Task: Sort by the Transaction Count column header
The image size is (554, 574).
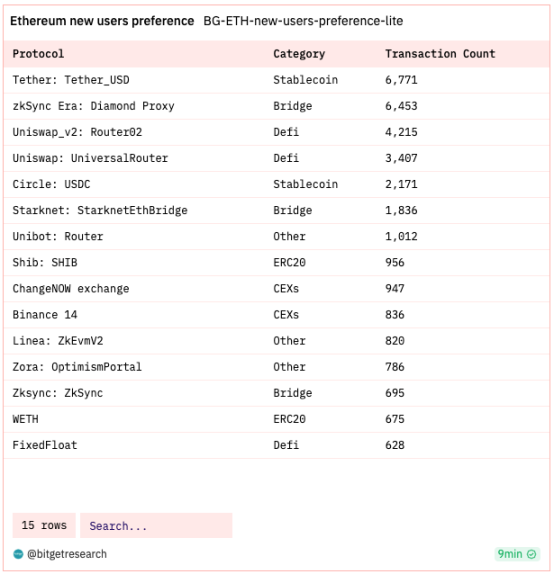Action: point(440,54)
